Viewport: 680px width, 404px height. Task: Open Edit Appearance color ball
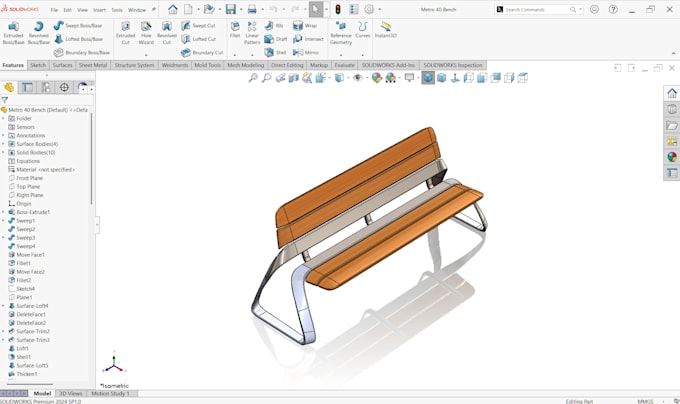pyautogui.click(x=377, y=78)
